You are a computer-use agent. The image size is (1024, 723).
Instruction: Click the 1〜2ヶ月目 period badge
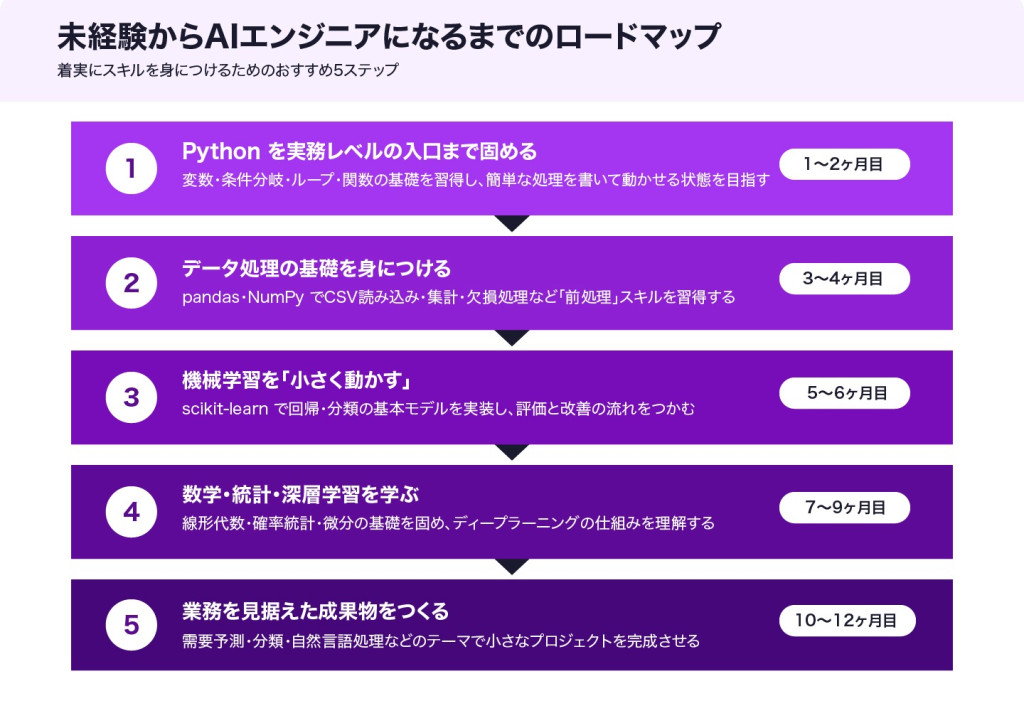coord(844,164)
